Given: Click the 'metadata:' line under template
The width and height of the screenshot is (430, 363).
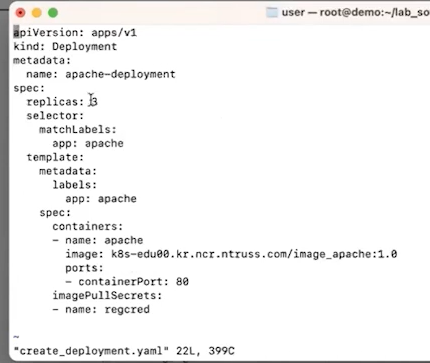Looking at the screenshot, I should click(68, 171).
